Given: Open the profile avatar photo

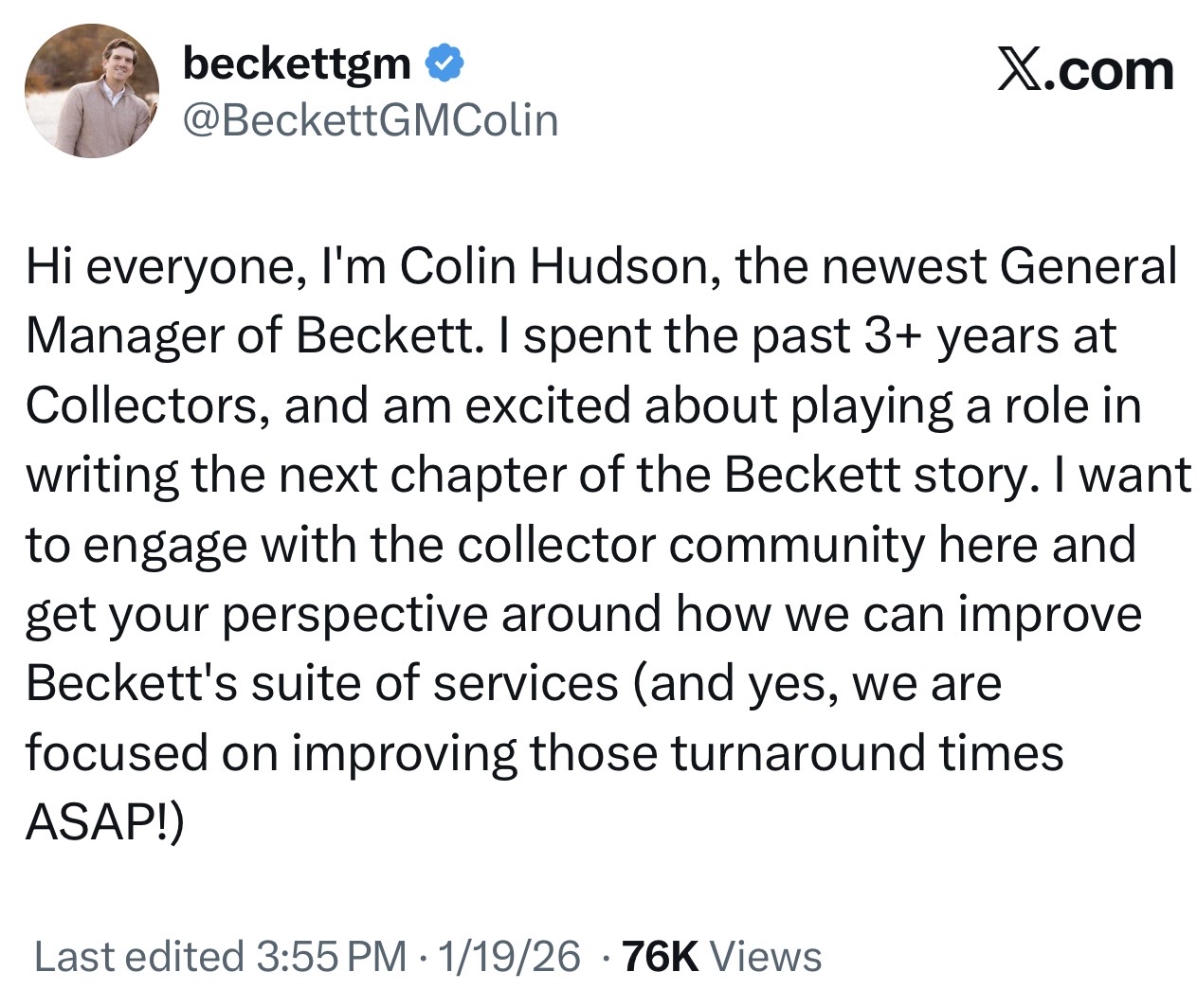Looking at the screenshot, I should click(x=91, y=91).
